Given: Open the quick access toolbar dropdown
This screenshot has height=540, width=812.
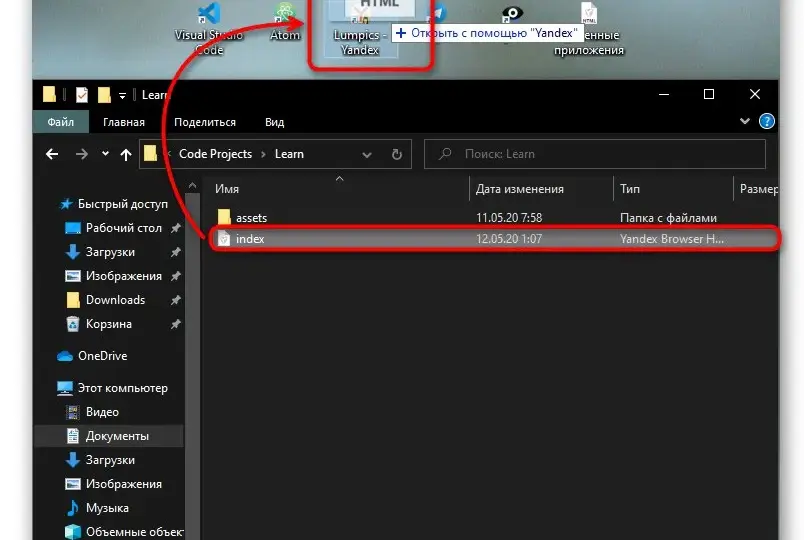Looking at the screenshot, I should pos(122,95).
